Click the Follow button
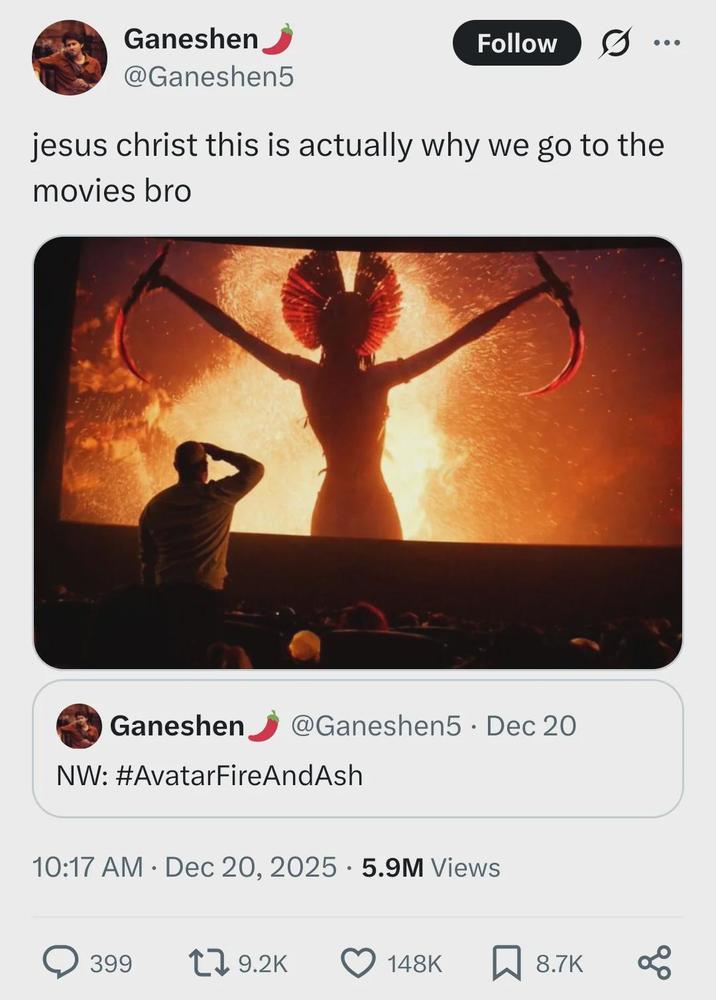 [516, 43]
